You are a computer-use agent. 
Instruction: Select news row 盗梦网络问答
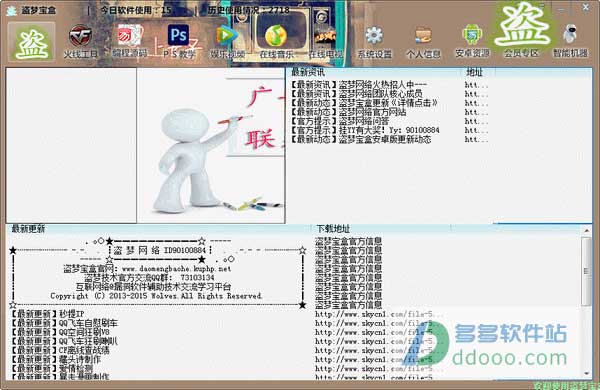pos(340,121)
